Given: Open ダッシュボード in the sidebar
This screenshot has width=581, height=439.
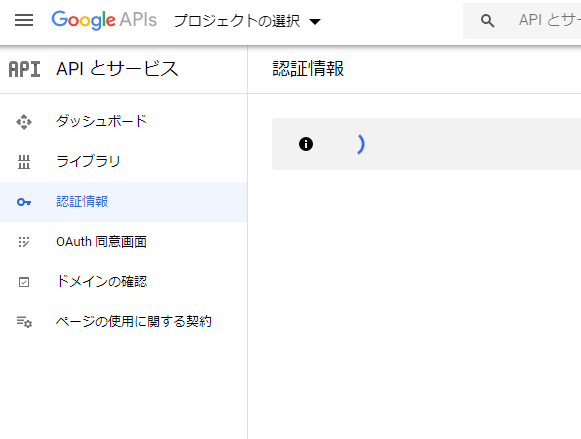Looking at the screenshot, I should [123, 122].
